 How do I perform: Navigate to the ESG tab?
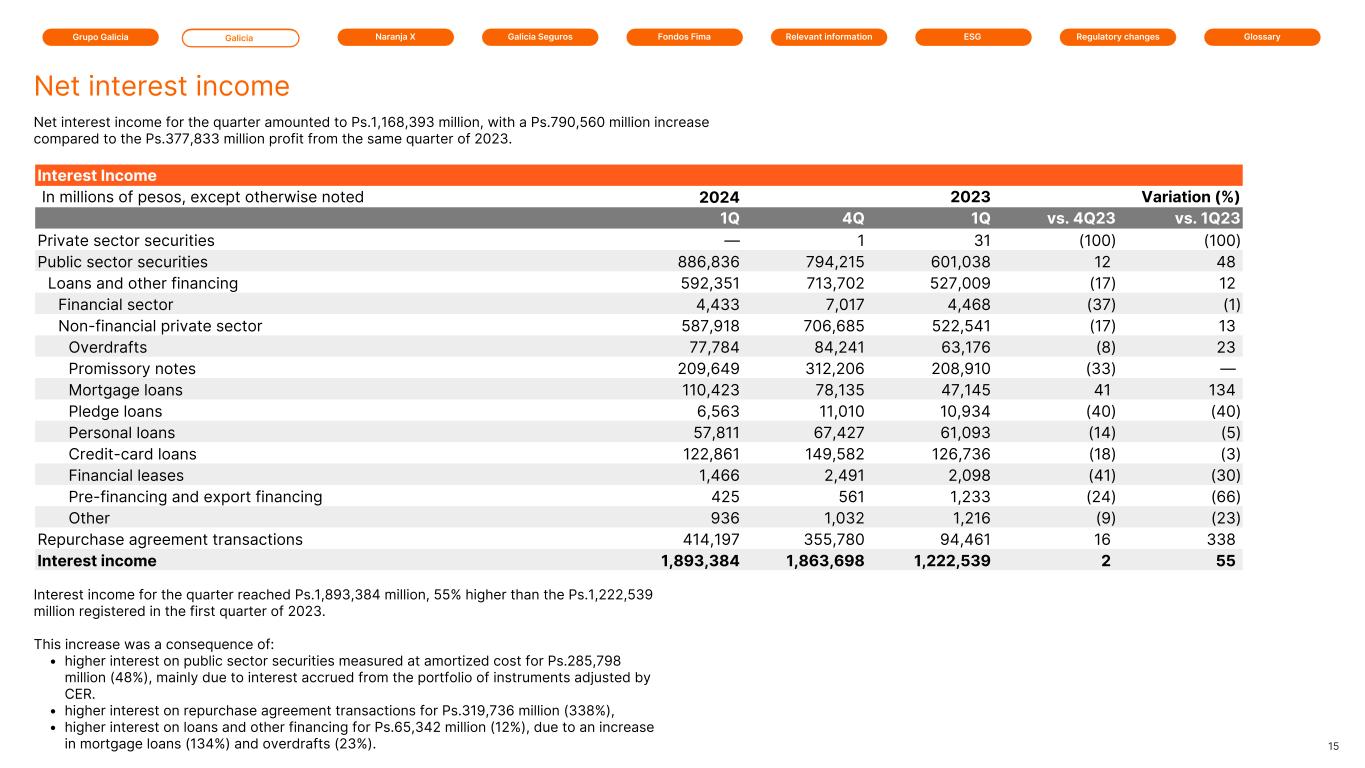[x=973, y=37]
